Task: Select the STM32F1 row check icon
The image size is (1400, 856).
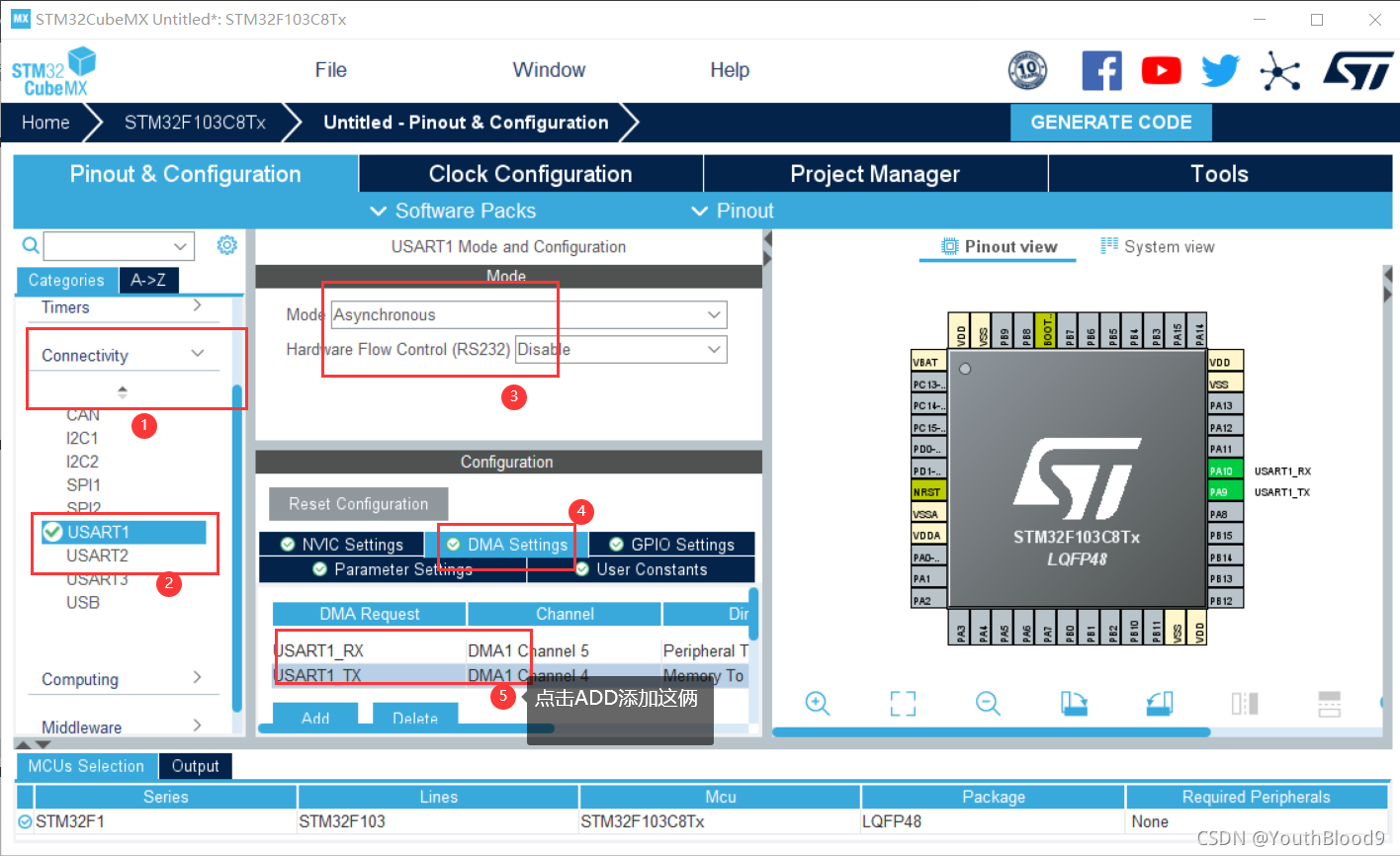Action: pos(25,821)
